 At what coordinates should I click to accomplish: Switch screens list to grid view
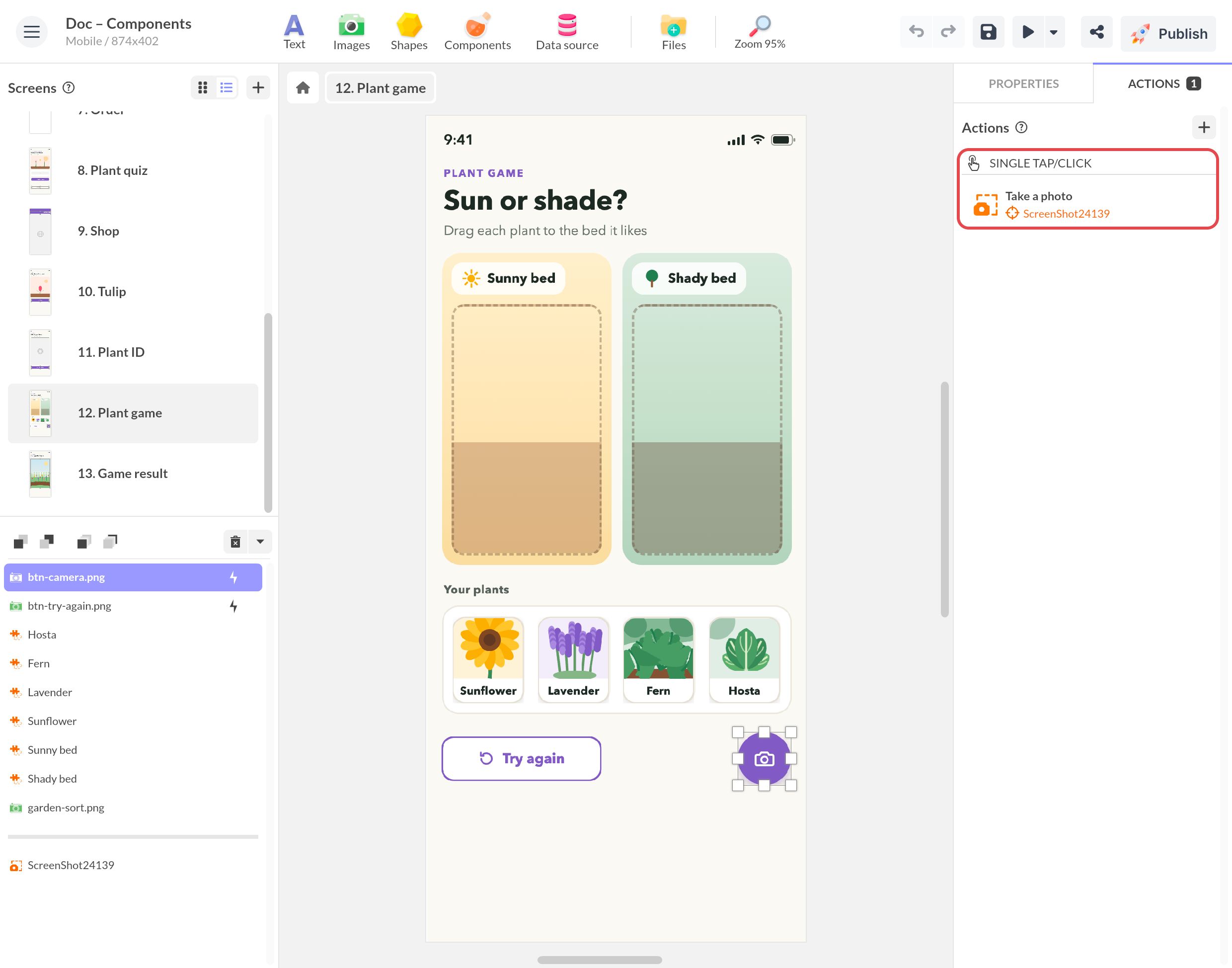point(203,87)
